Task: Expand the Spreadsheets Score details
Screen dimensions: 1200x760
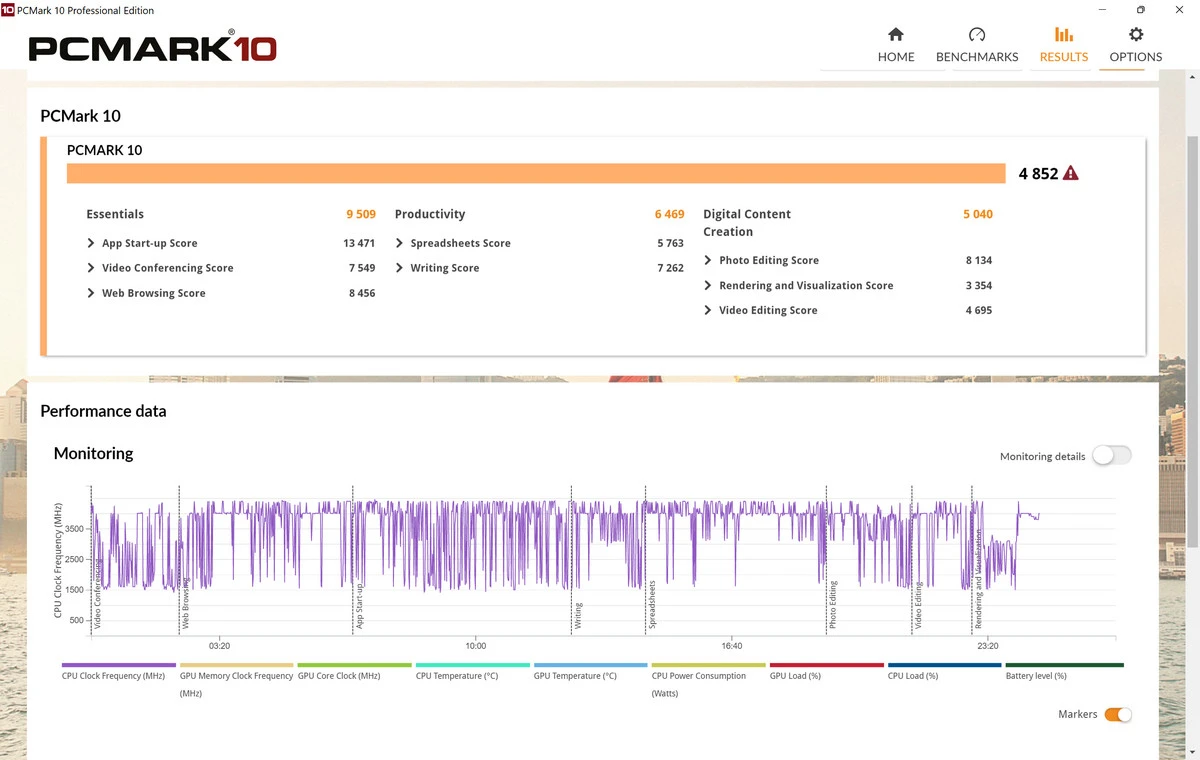Action: (400, 243)
